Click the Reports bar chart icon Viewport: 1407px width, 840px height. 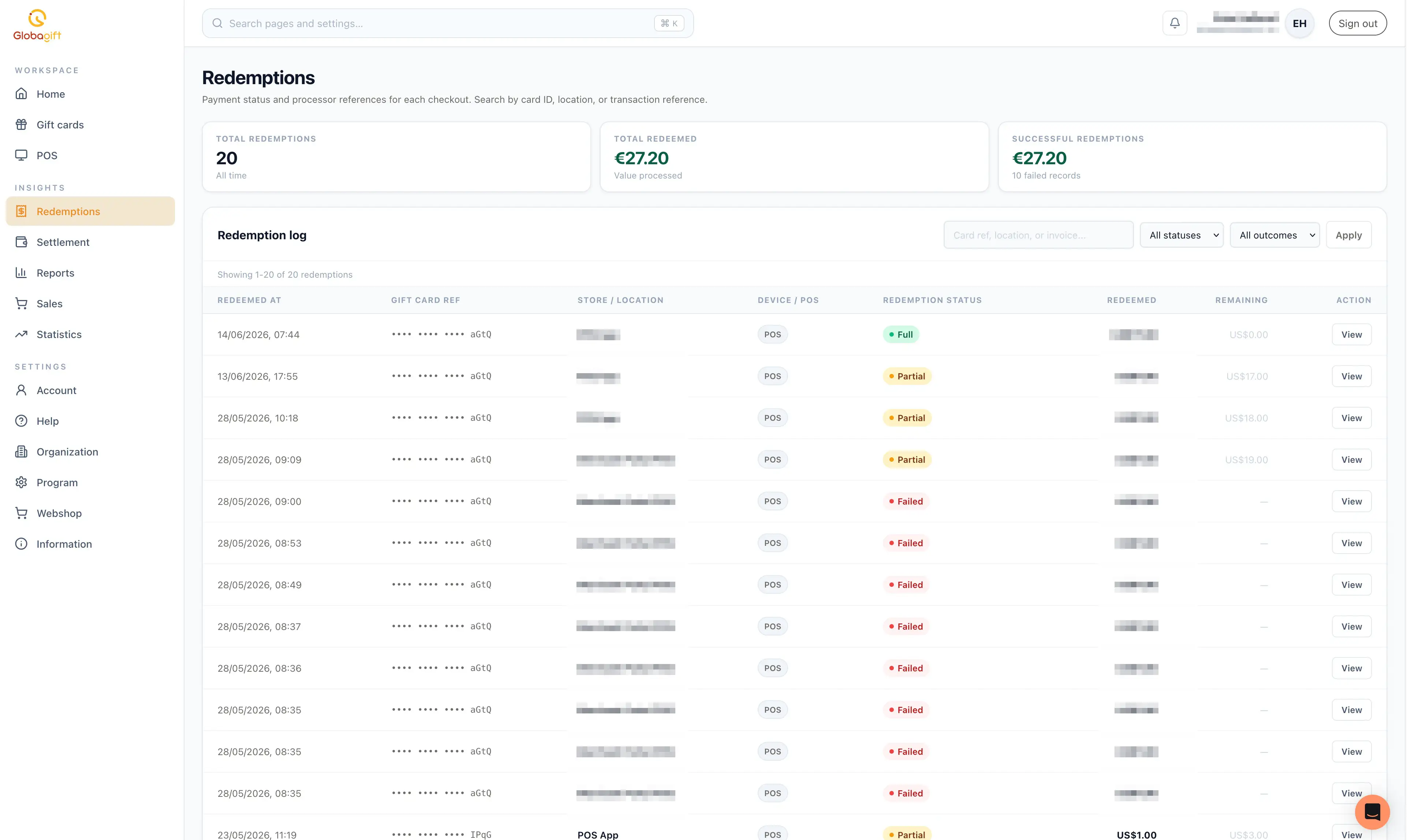tap(22, 273)
